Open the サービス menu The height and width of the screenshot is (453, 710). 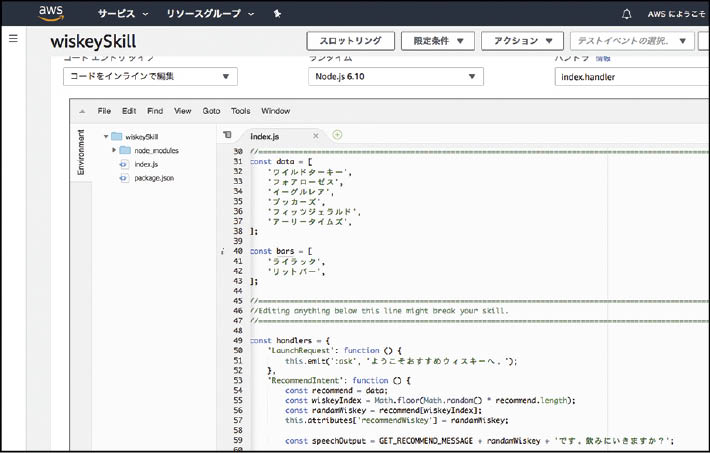pos(123,14)
